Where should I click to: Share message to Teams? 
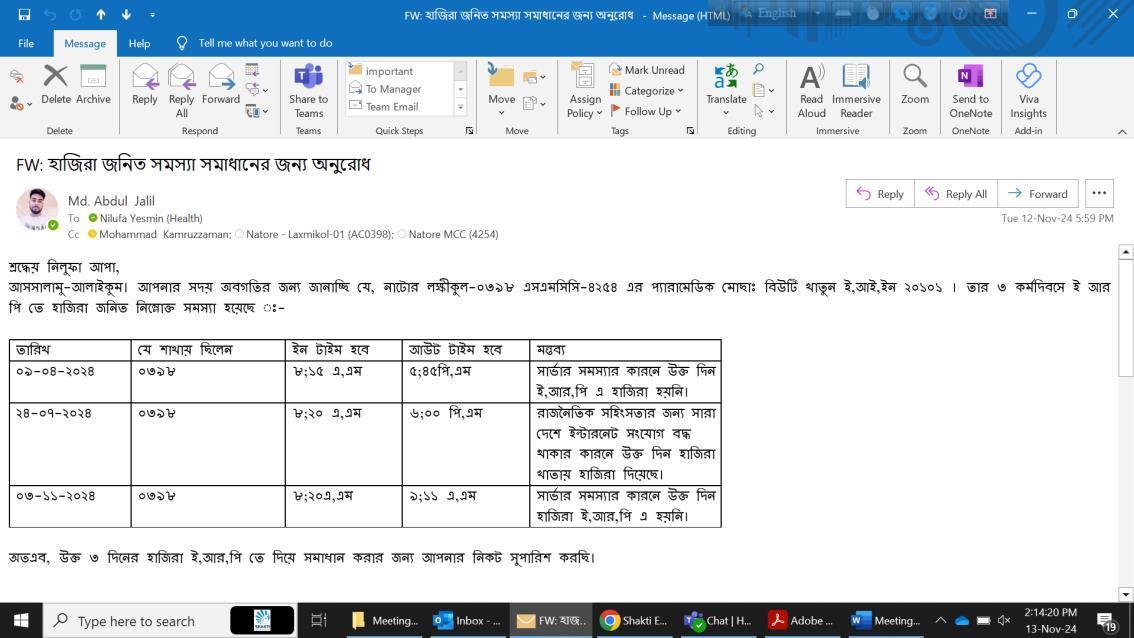[x=308, y=90]
